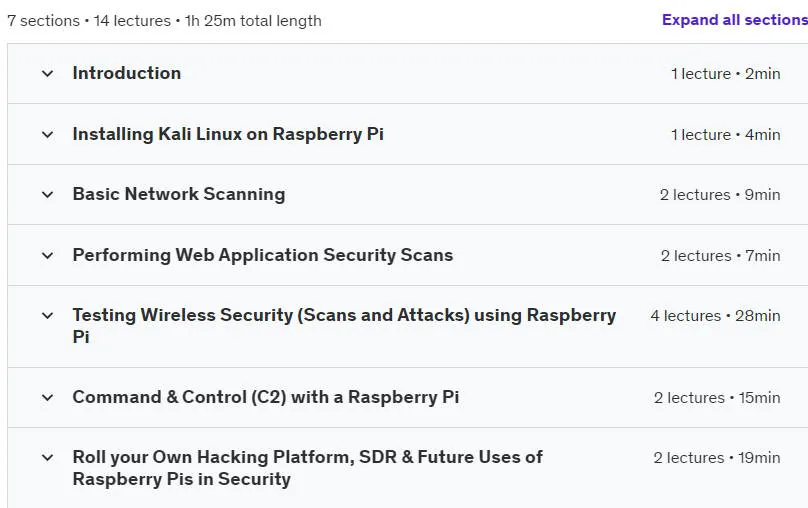Screen dimensions: 808x508
Task: Click the 1 lecture • 2min label
Action: click(726, 74)
